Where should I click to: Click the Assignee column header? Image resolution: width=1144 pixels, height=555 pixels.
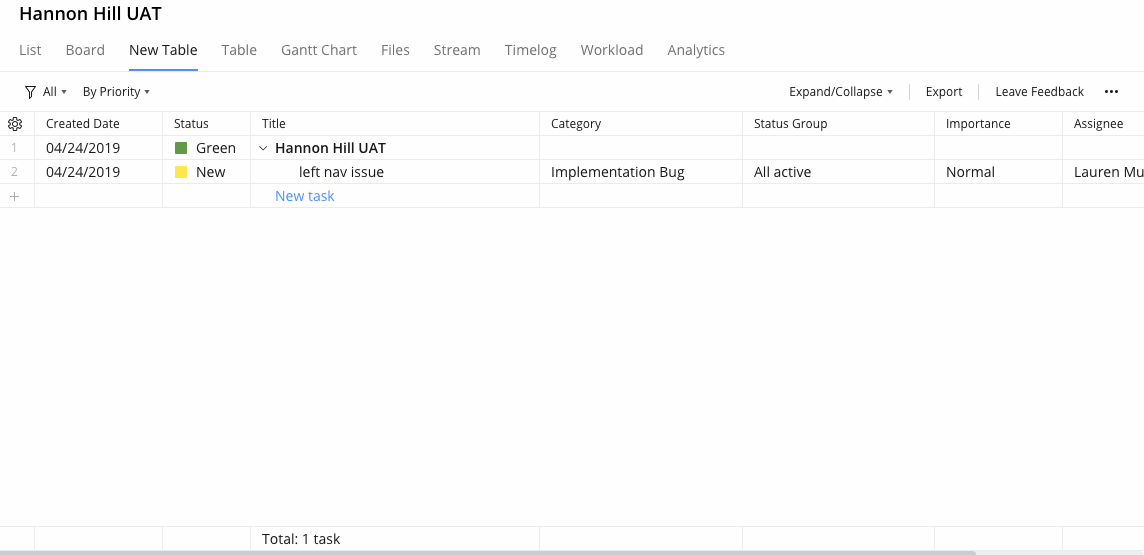[1103, 124]
